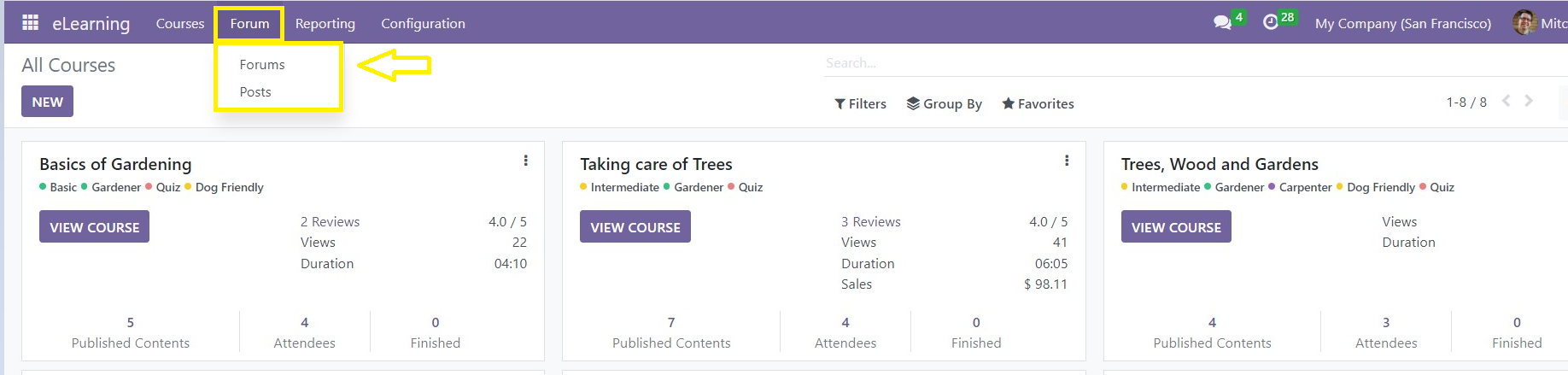This screenshot has width=1568, height=375.
Task: Expand the Filters dropdown
Action: [x=860, y=103]
